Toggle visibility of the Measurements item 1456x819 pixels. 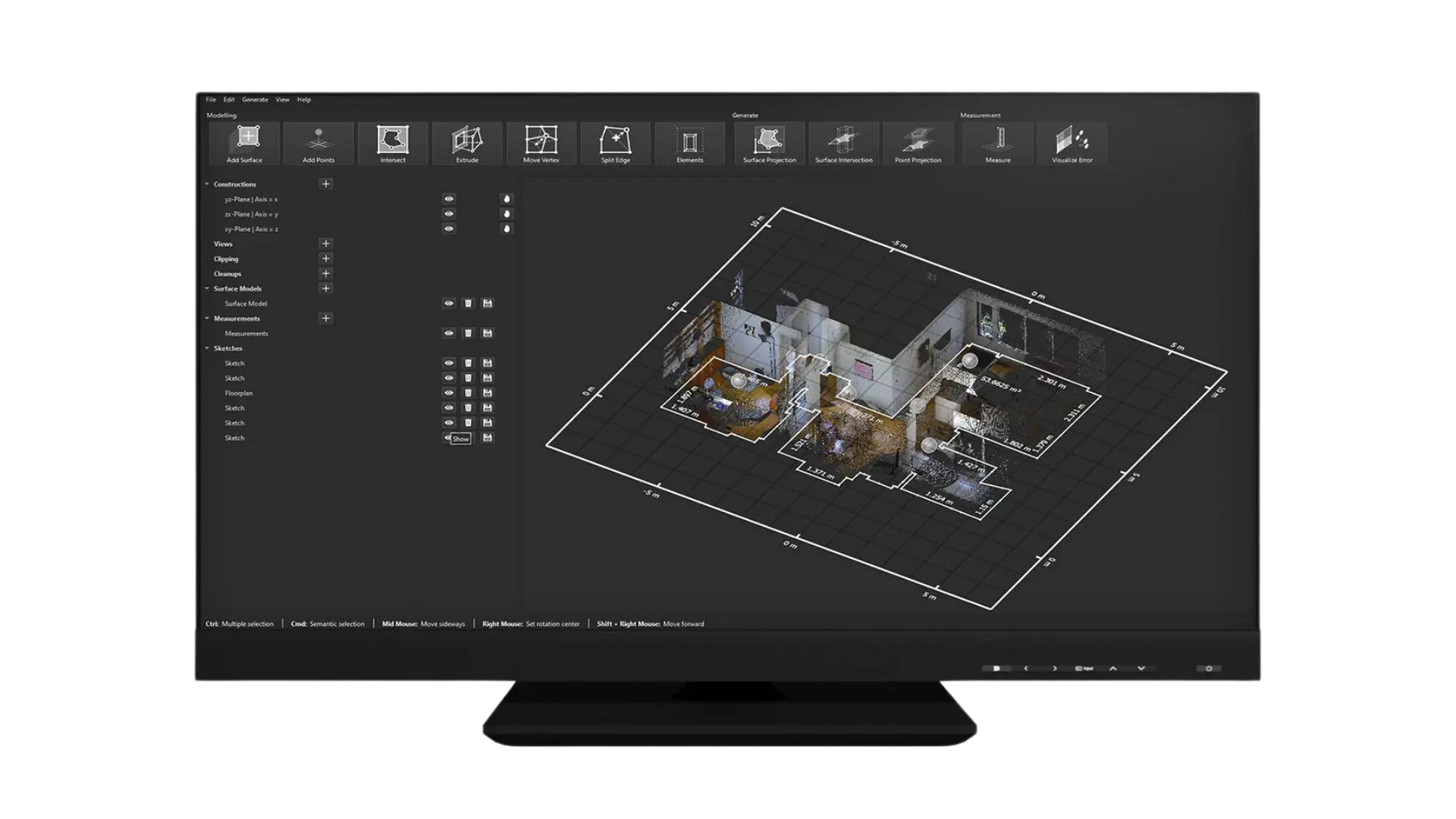coord(449,333)
